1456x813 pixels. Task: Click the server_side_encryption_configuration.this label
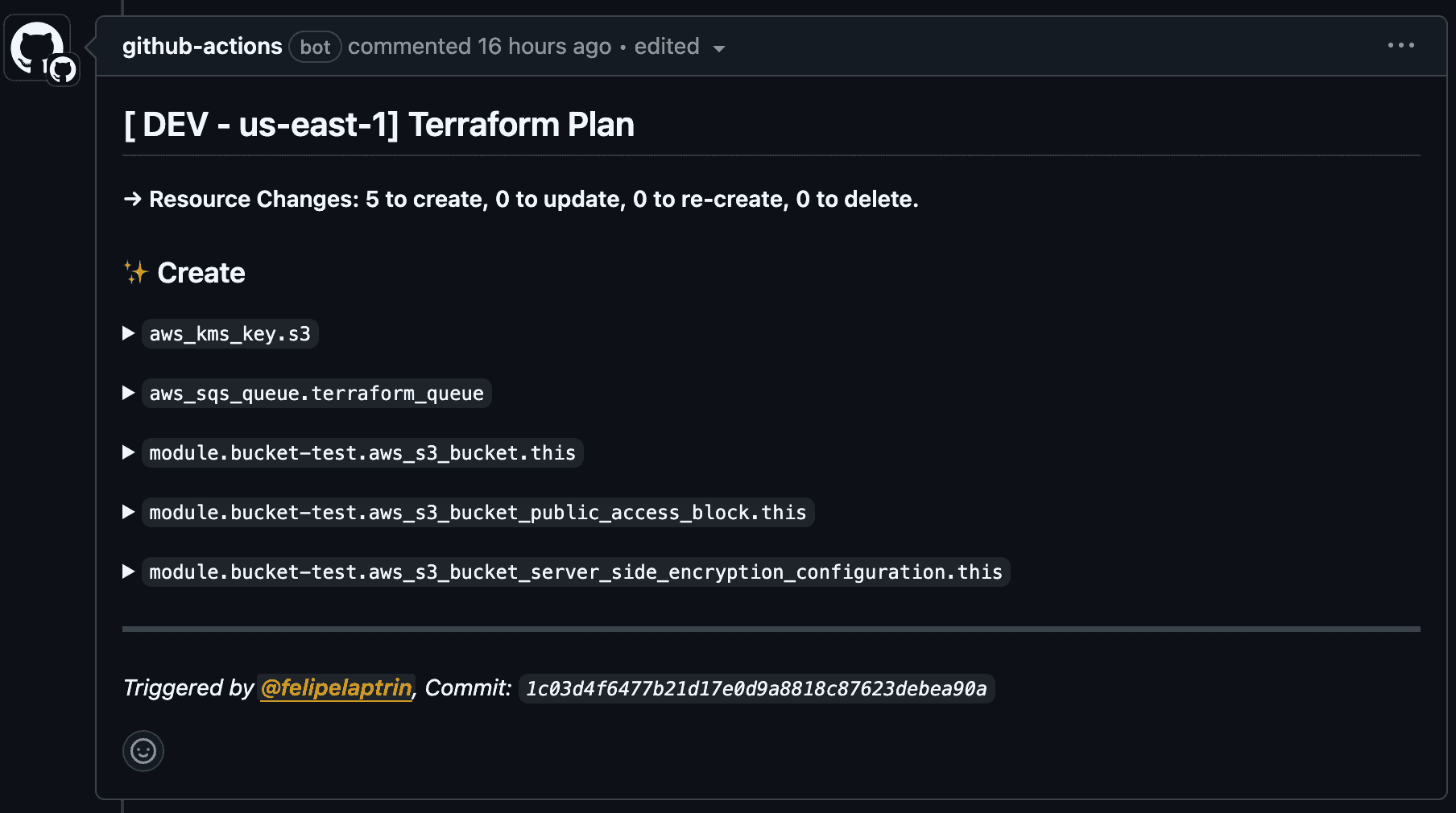[x=576, y=572]
